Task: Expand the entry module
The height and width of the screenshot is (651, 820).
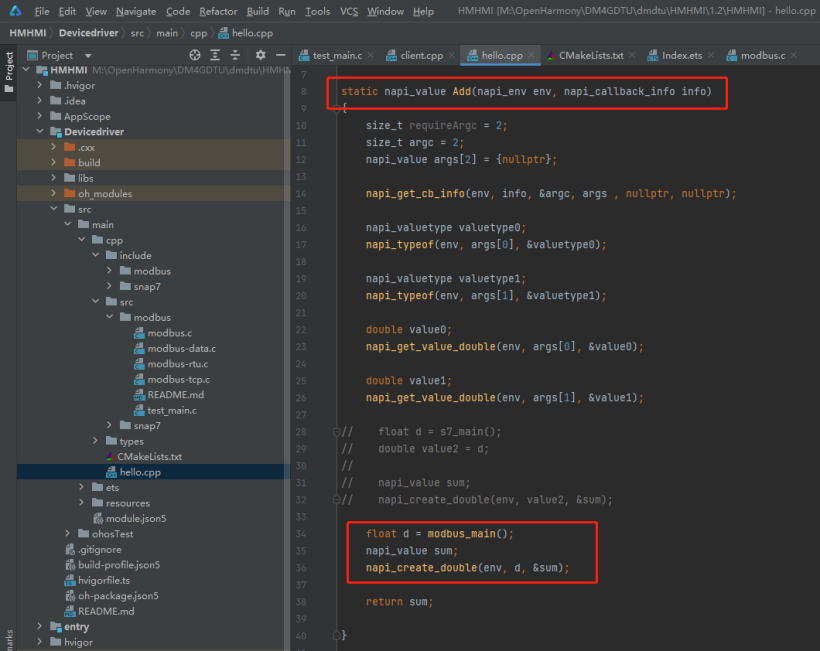Action: 40,626
